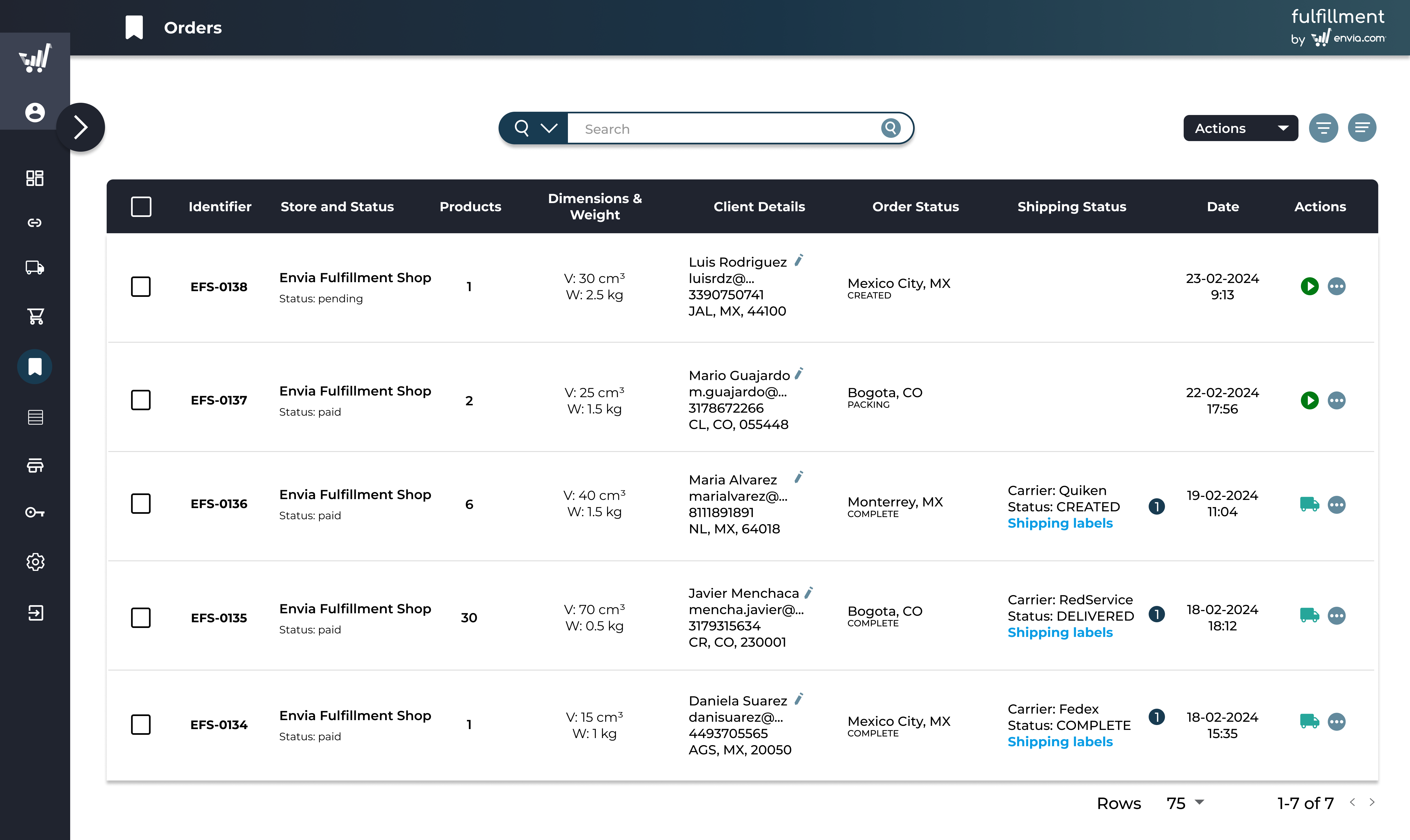The width and height of the screenshot is (1410, 840).
Task: Expand the sidebar with arrow button
Action: [x=81, y=127]
